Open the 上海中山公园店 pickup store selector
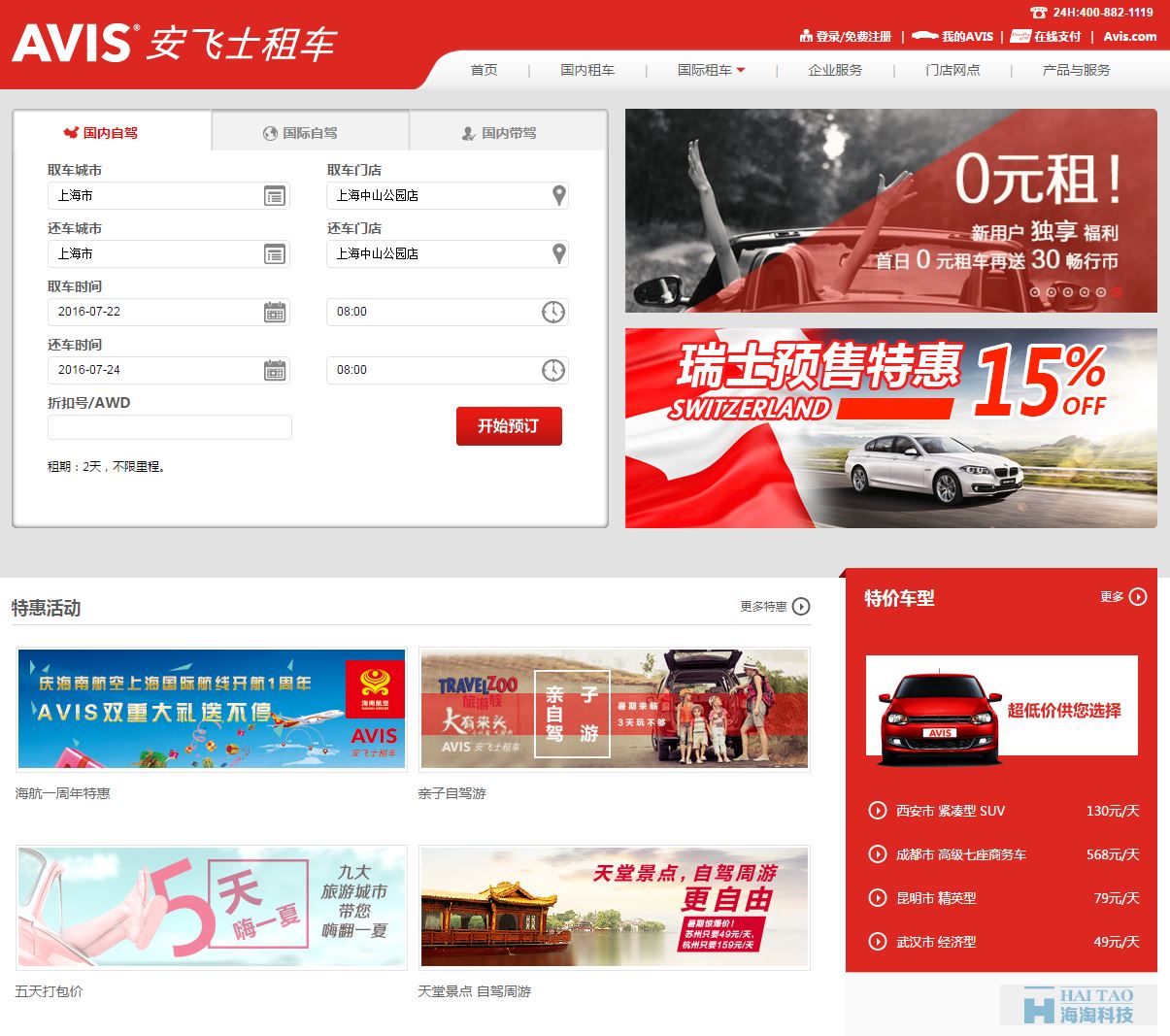The image size is (1170, 1036). click(437, 195)
